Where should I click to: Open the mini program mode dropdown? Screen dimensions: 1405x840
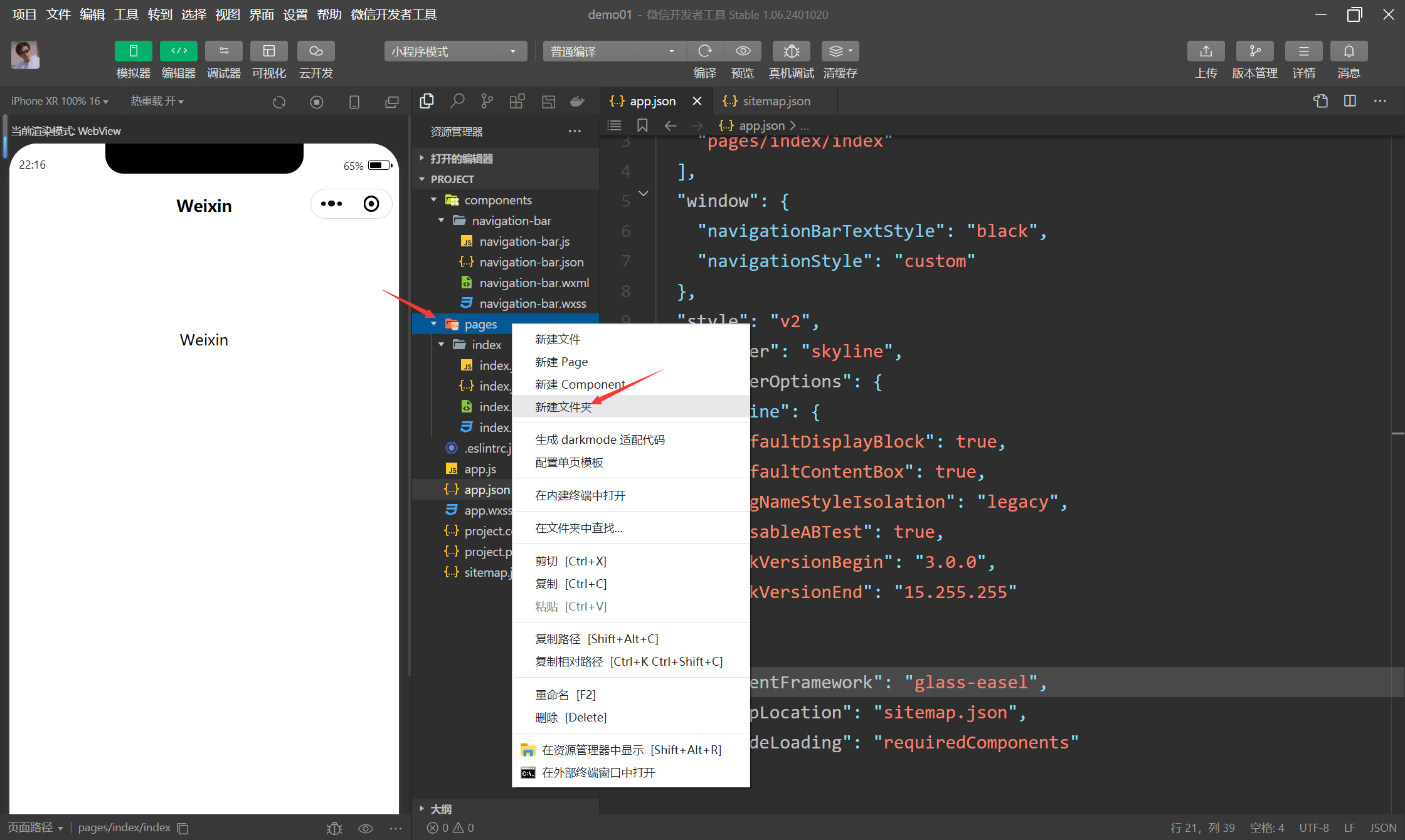click(x=454, y=51)
